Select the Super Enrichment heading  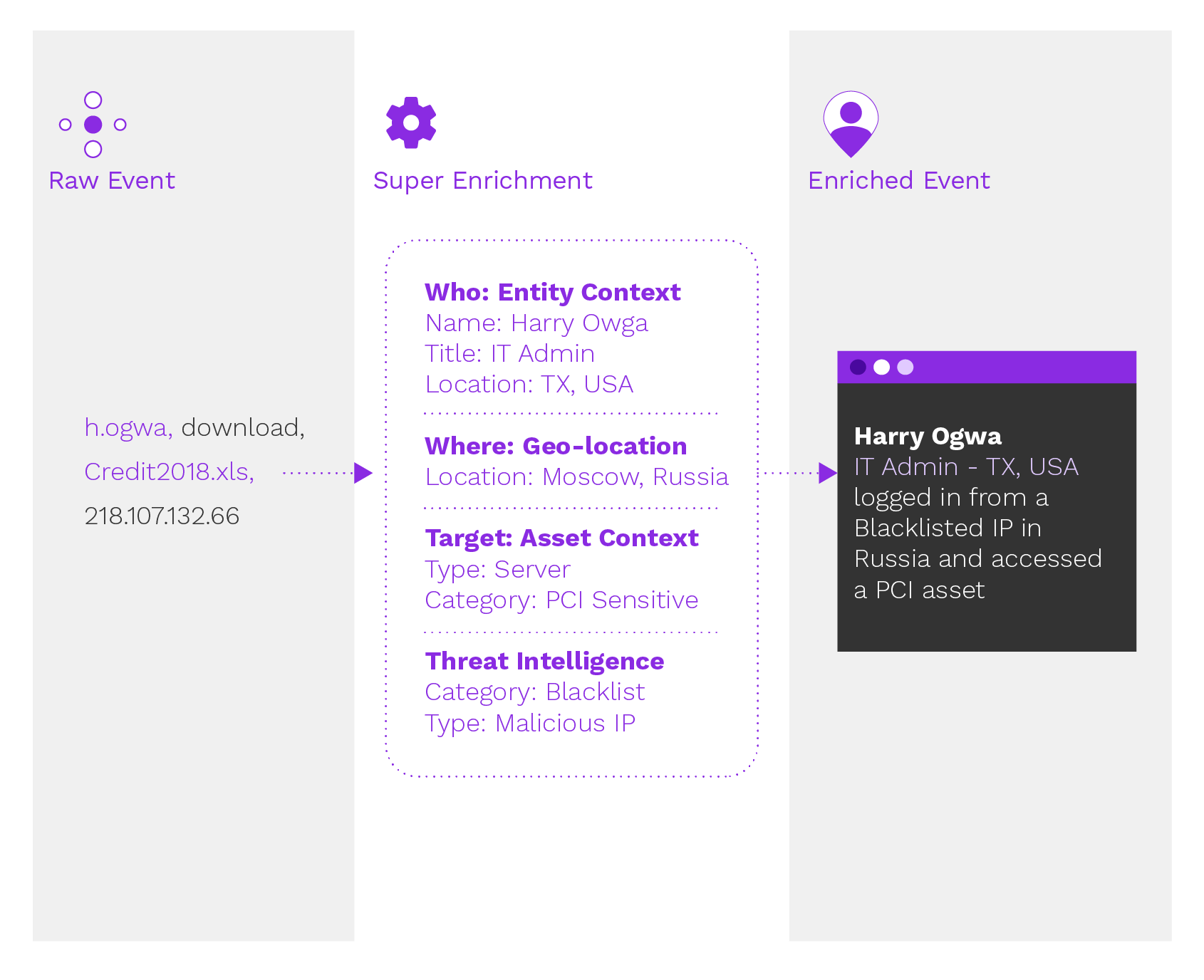pyautogui.click(x=482, y=181)
